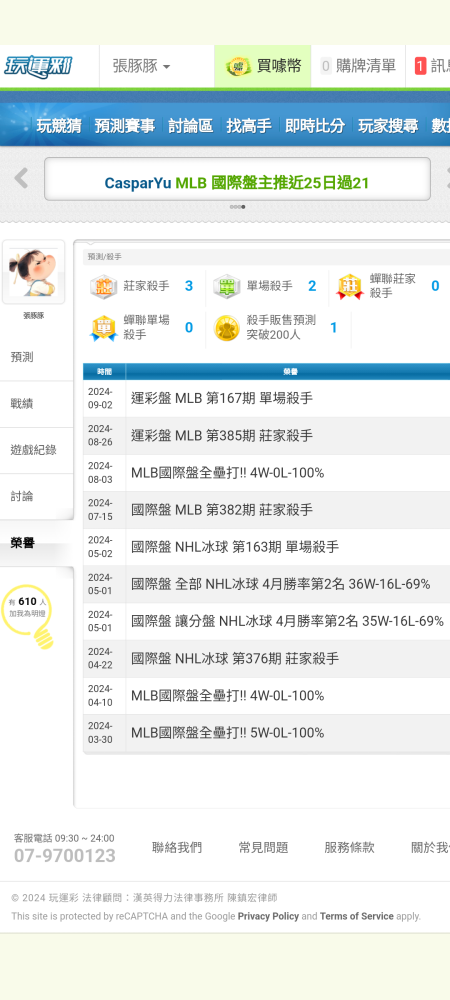Open the Terms of Service link
The width and height of the screenshot is (450, 1000).
[357, 916]
